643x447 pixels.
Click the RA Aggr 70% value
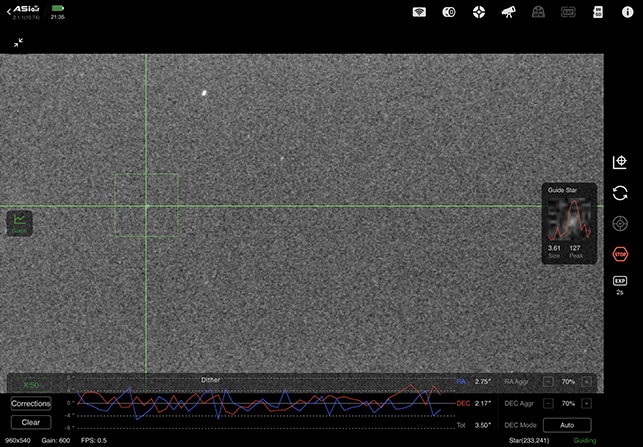[568, 382]
